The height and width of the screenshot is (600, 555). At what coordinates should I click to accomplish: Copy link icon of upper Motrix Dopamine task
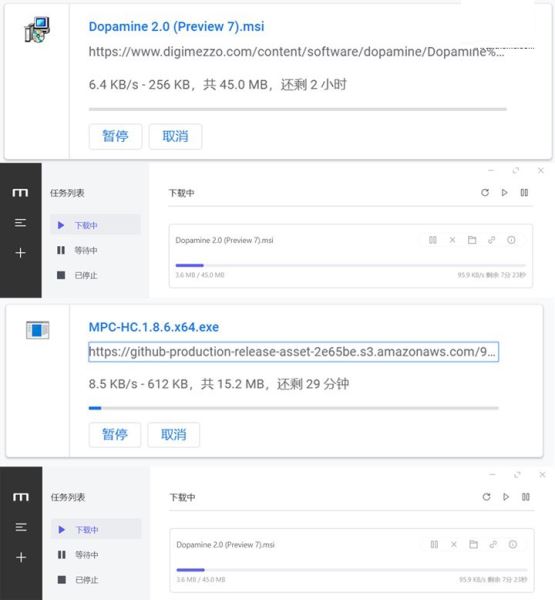click(x=491, y=240)
